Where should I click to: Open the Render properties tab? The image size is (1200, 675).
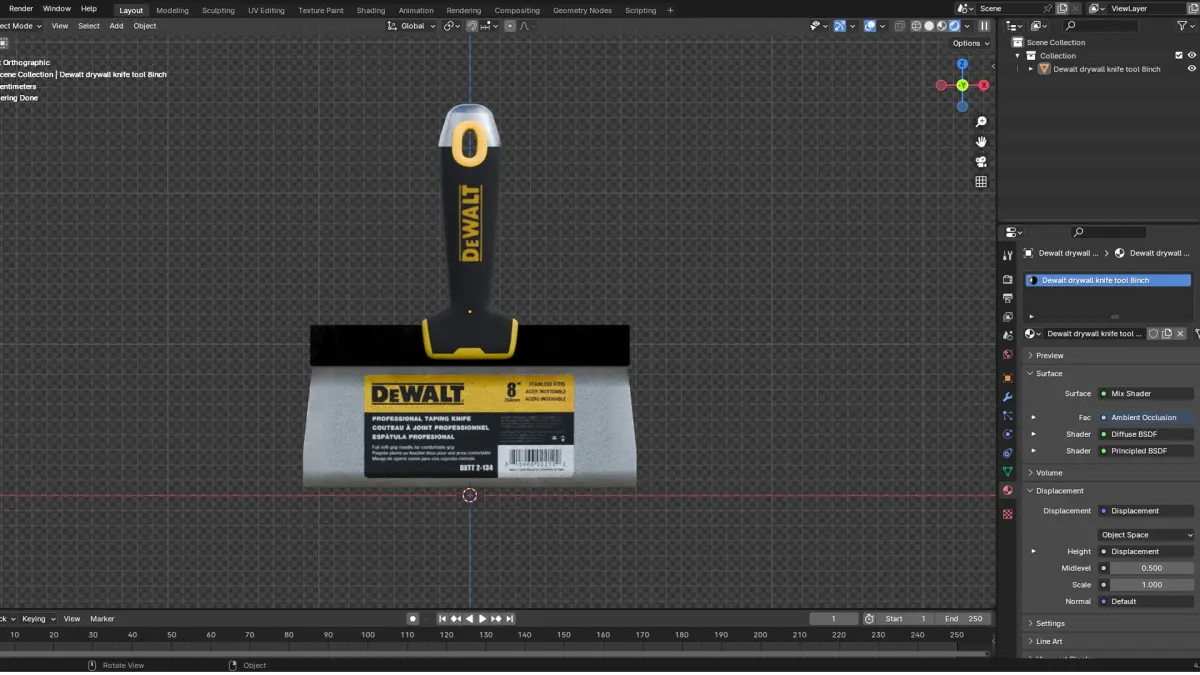[1007, 279]
